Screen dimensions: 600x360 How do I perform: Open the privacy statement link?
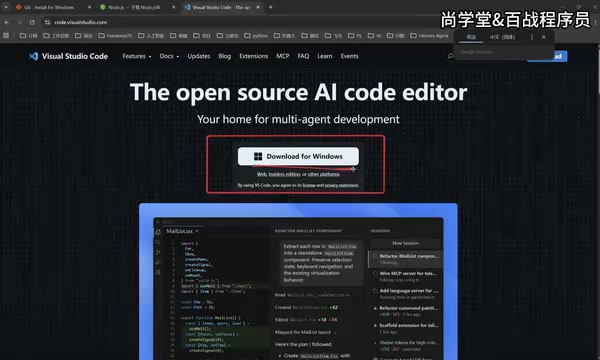click(x=342, y=185)
